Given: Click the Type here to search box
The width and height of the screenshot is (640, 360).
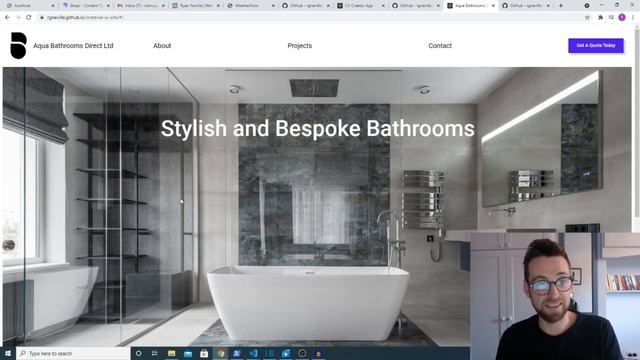Looking at the screenshot, I should coord(73,353).
